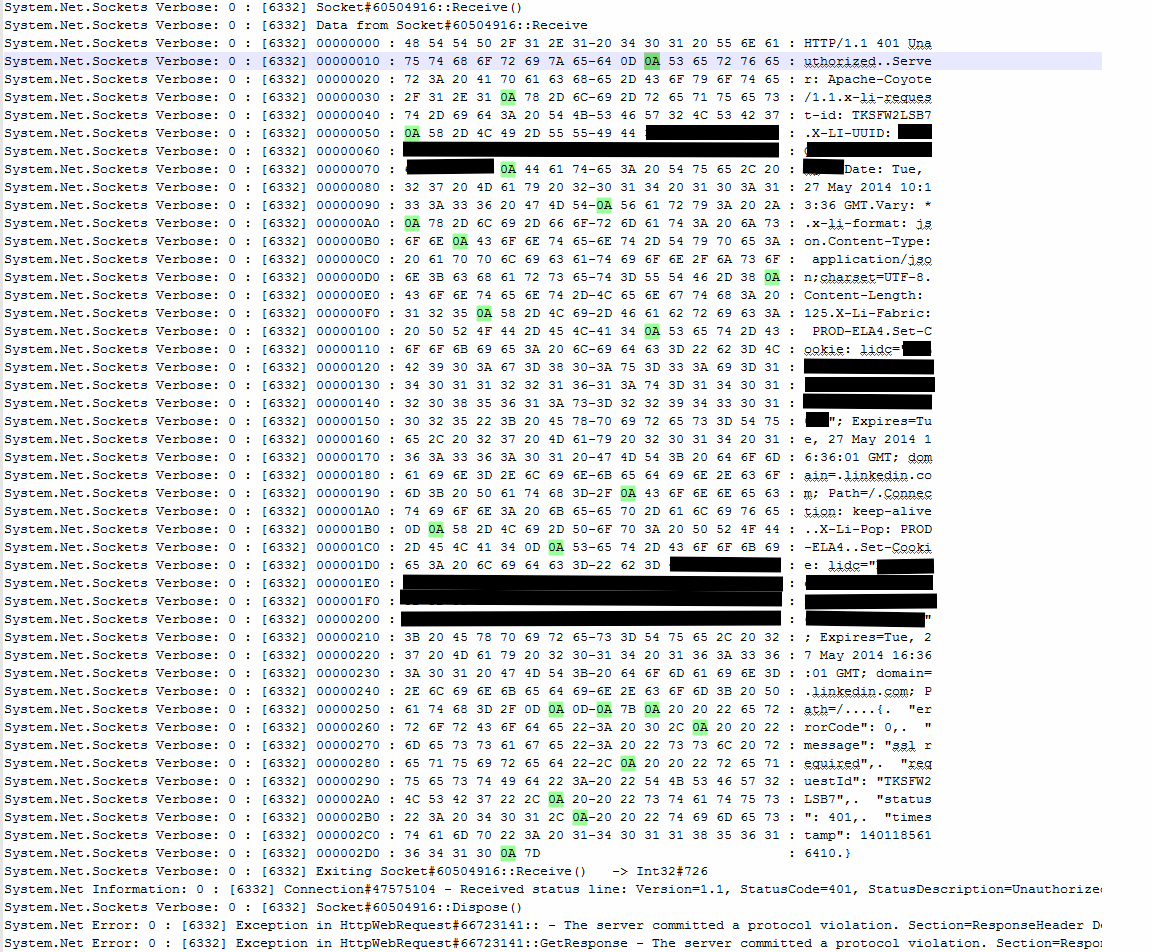Click the decoded text 'PROD-ELA4.Set-C'

click(x=871, y=331)
